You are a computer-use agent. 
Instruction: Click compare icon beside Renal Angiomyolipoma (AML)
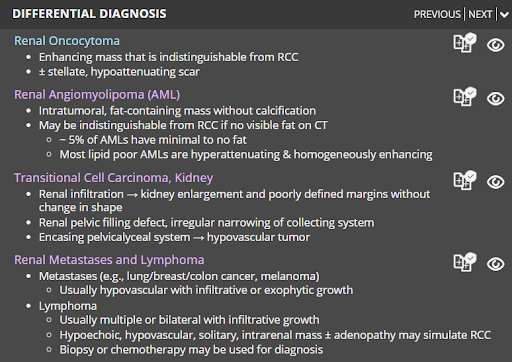465,97
